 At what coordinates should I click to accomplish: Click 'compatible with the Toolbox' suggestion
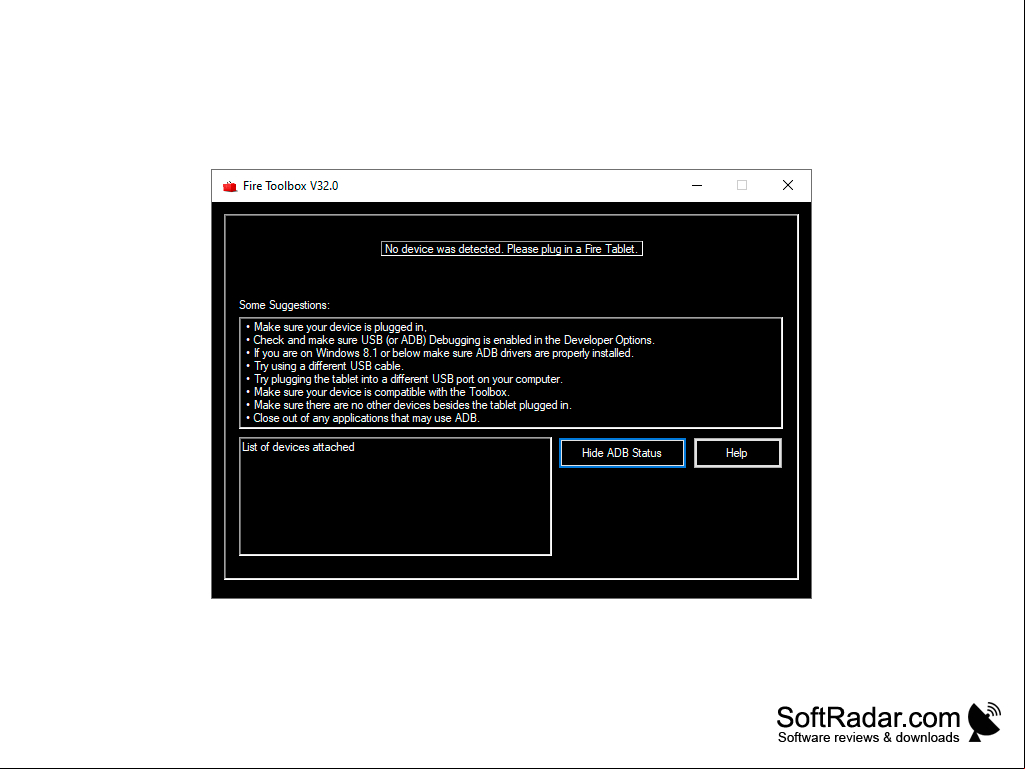[x=377, y=392]
